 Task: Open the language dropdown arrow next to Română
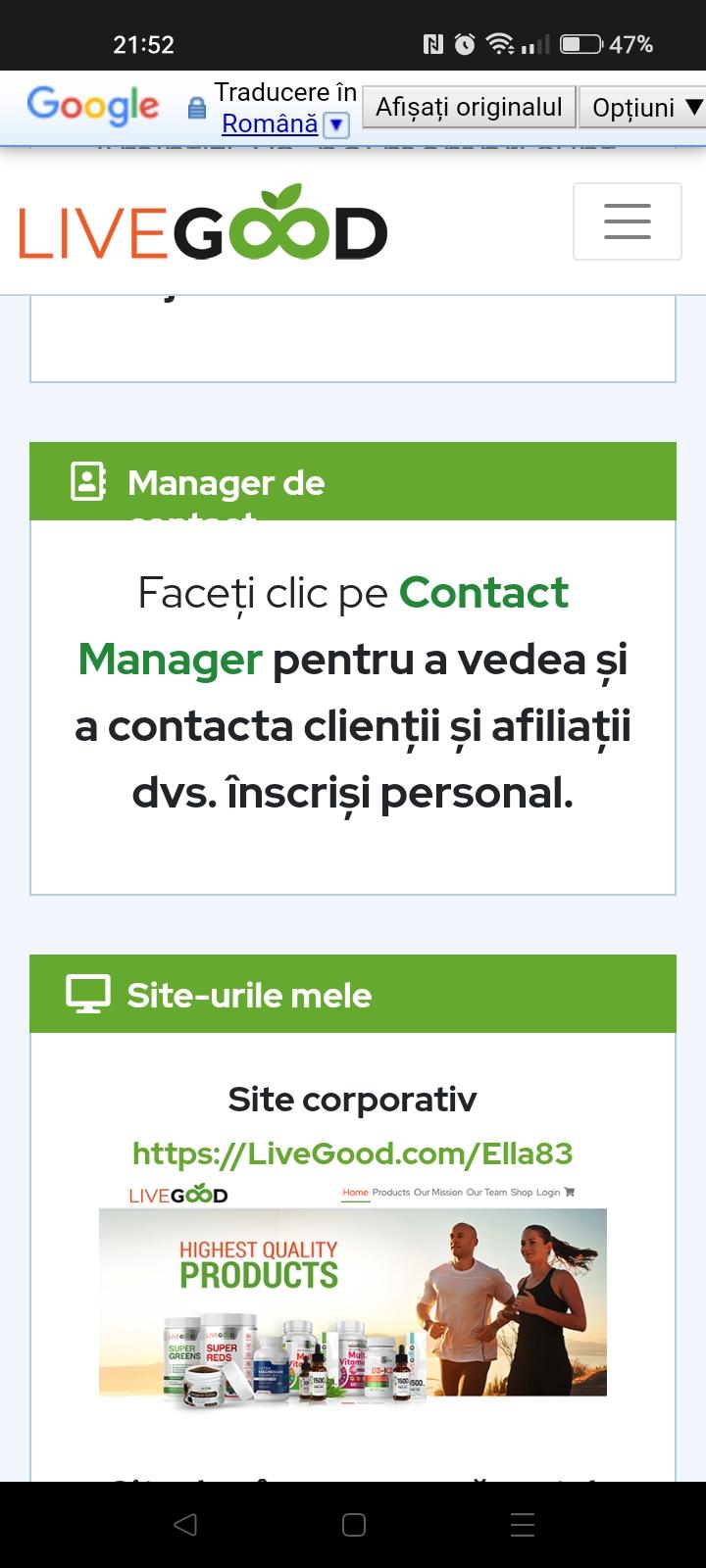[x=335, y=124]
